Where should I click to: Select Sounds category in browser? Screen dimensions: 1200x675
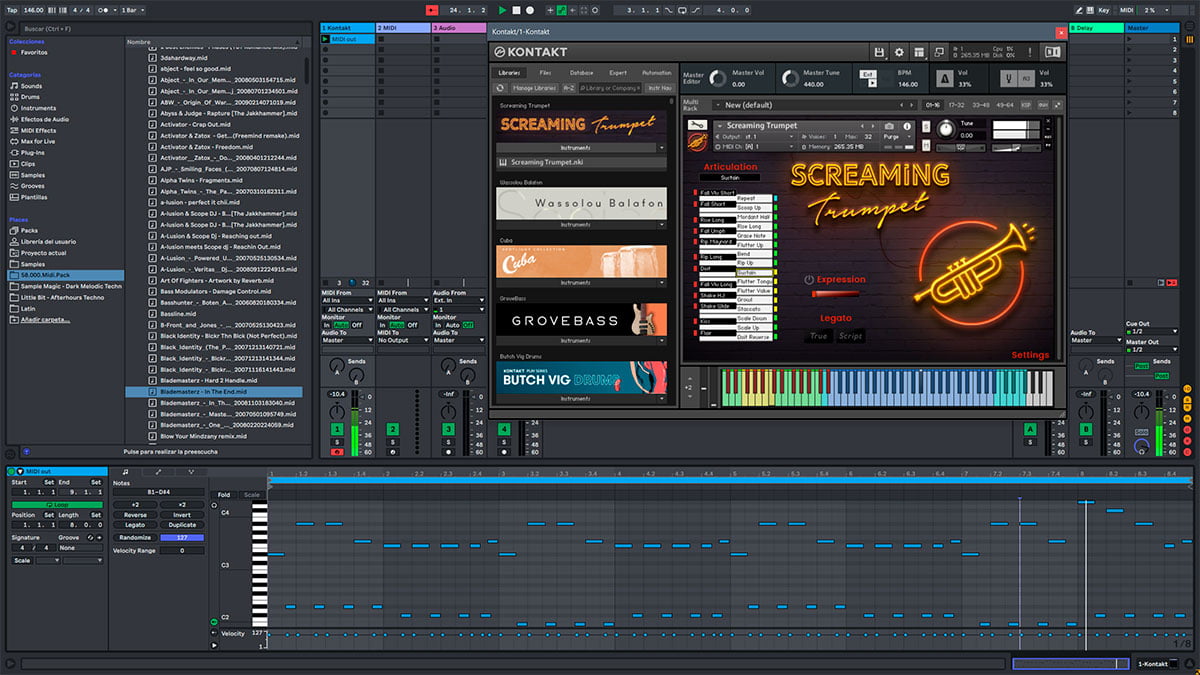click(31, 86)
